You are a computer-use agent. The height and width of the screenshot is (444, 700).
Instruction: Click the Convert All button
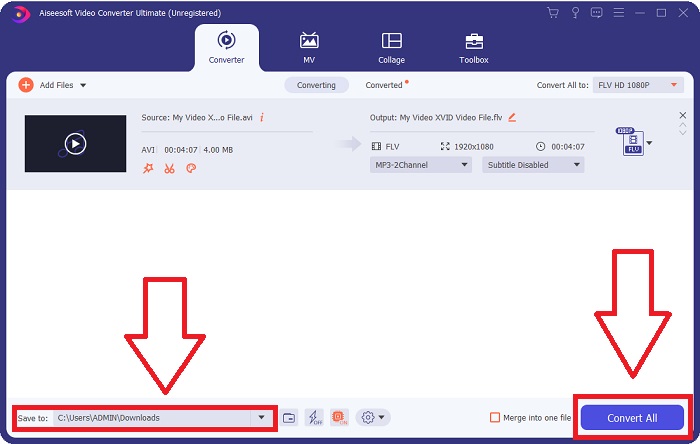632,418
